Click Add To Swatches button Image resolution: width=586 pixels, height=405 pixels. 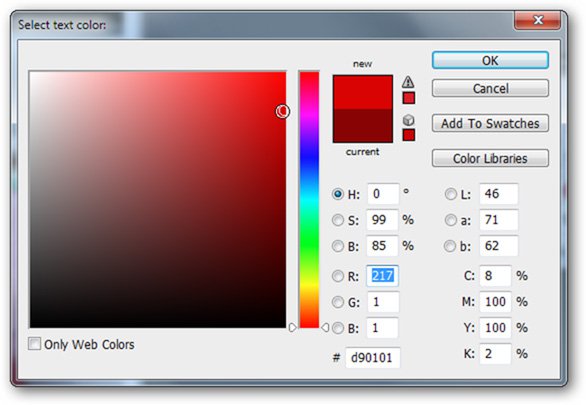[x=490, y=123]
